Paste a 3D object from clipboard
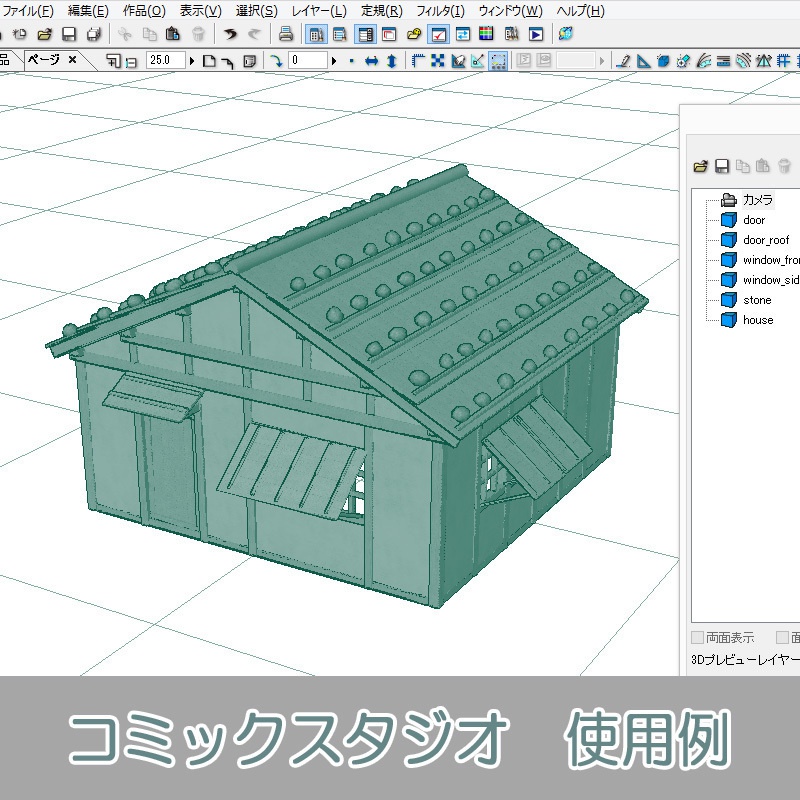The image size is (800, 800). [763, 166]
